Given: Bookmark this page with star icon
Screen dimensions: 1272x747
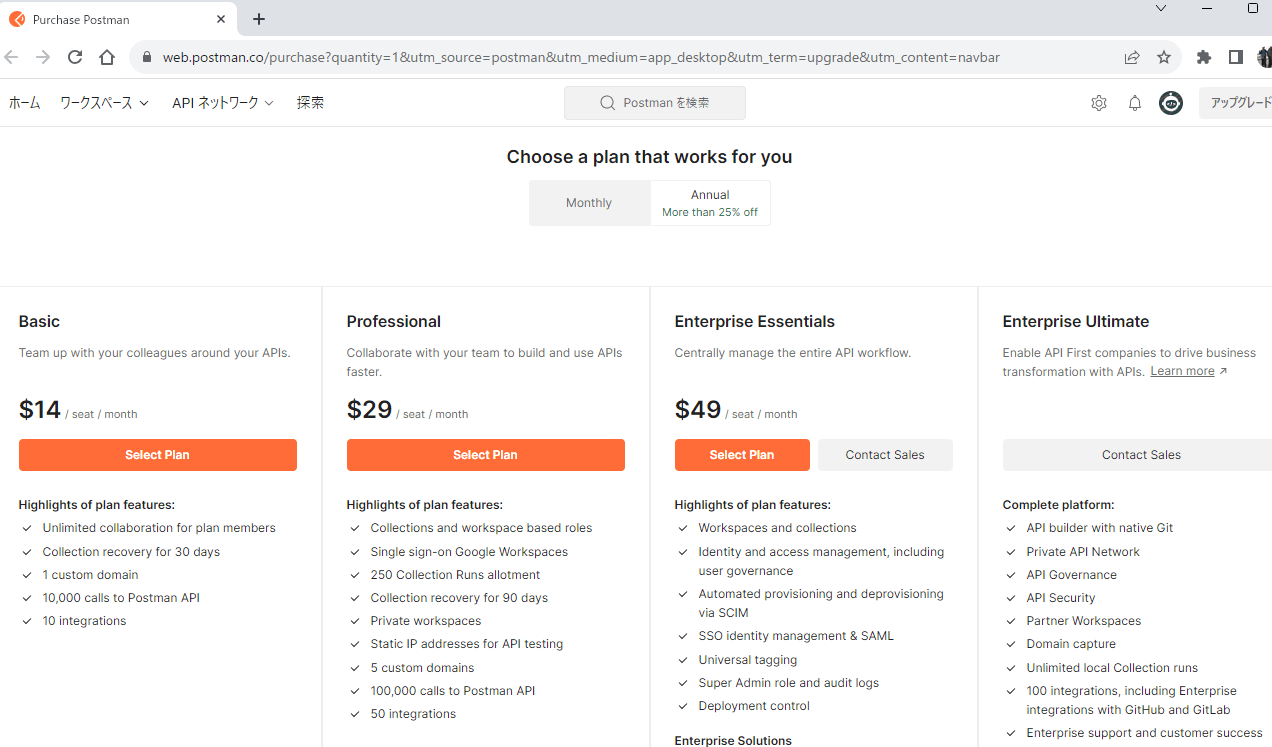Looking at the screenshot, I should pos(1164,57).
